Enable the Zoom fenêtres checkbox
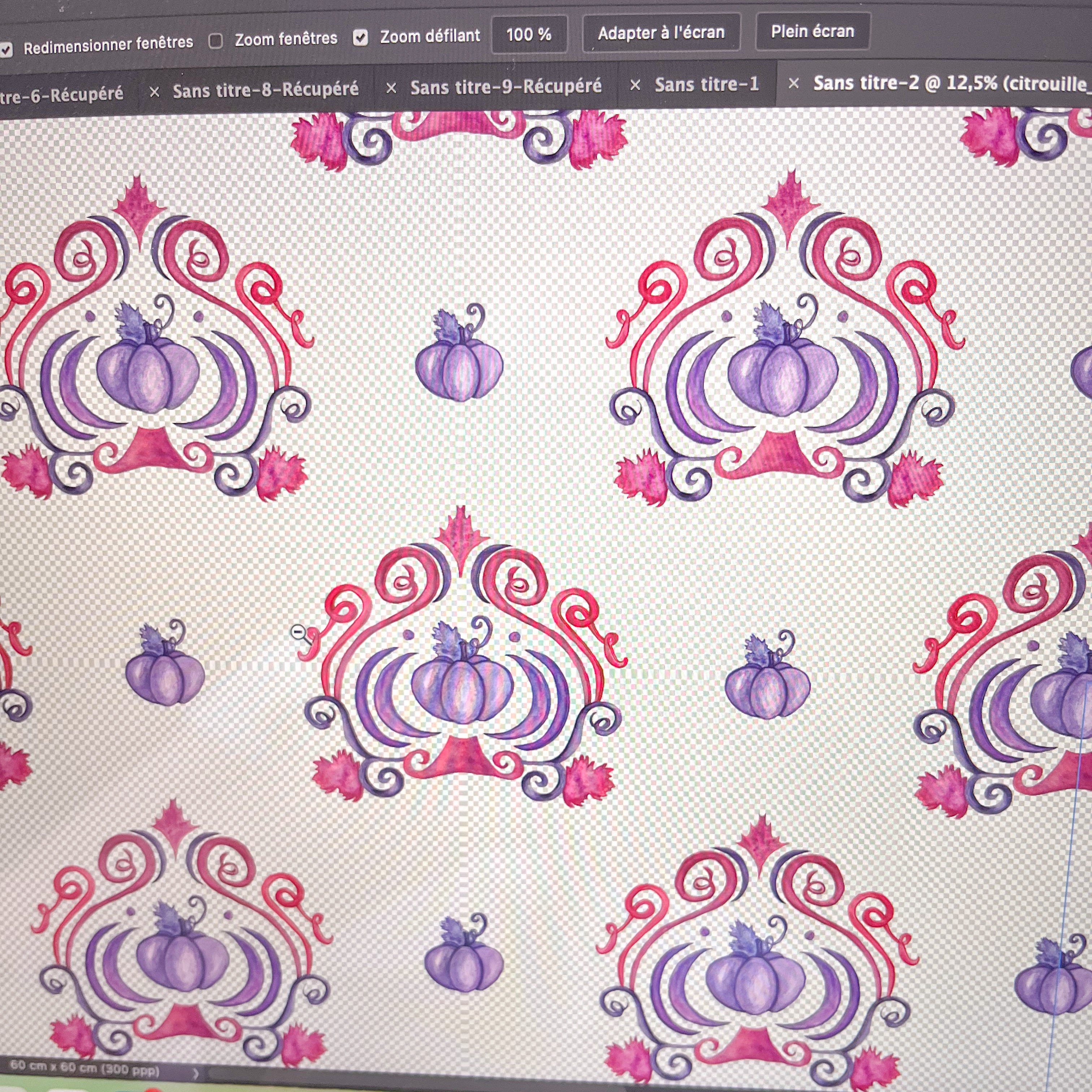Viewport: 1092px width, 1092px height. [216, 41]
